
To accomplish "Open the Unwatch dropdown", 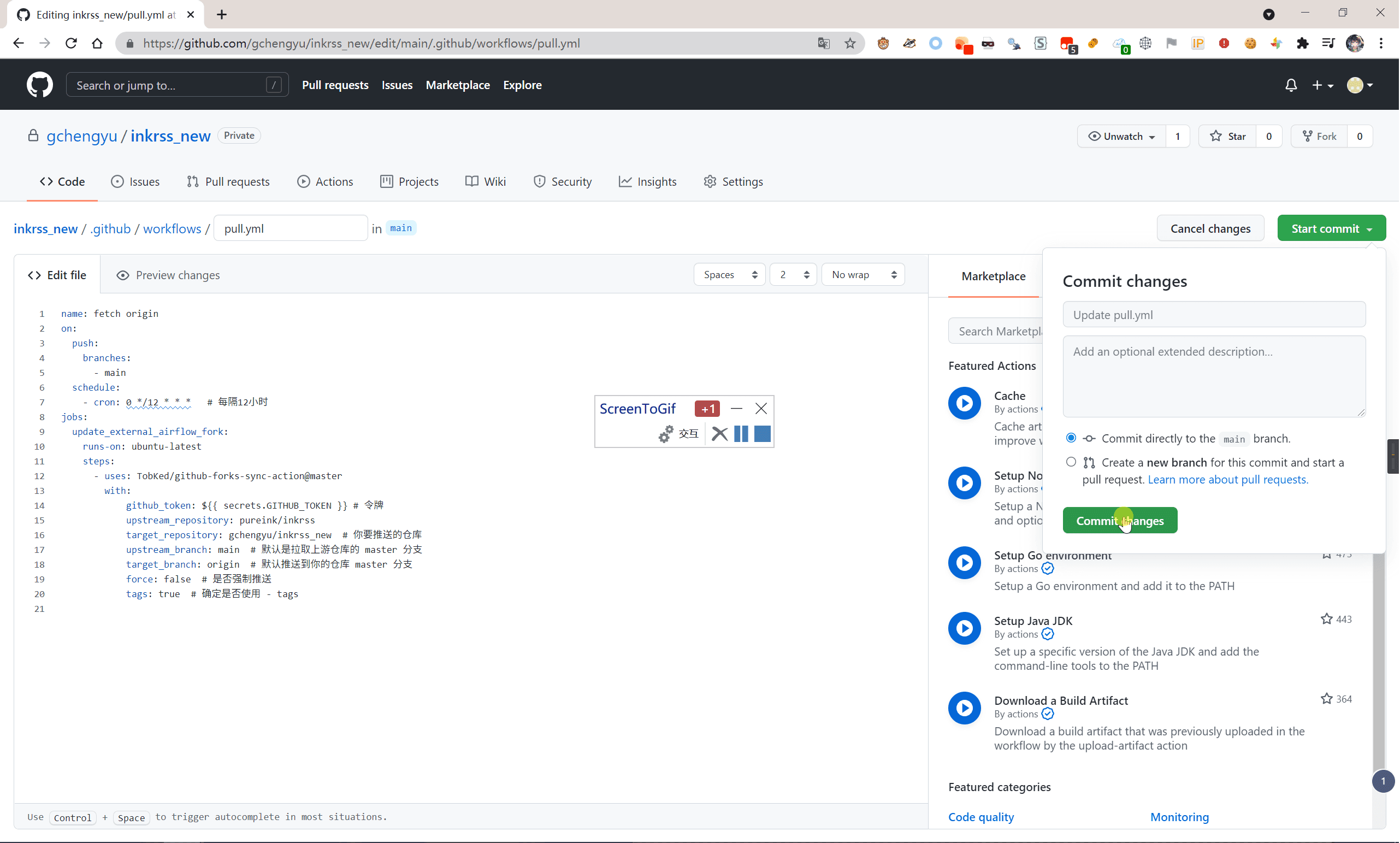I will click(1122, 137).
